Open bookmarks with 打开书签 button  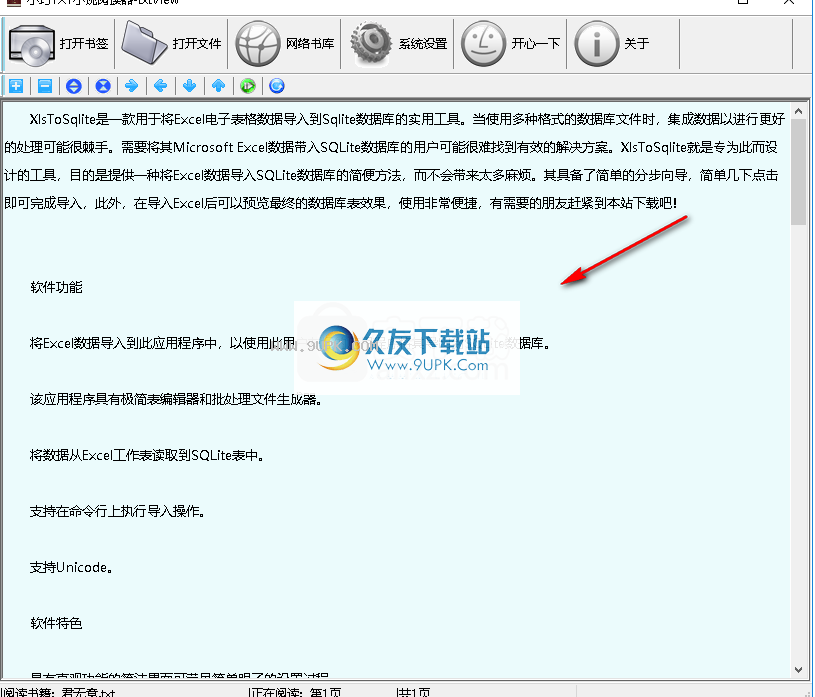tap(58, 44)
